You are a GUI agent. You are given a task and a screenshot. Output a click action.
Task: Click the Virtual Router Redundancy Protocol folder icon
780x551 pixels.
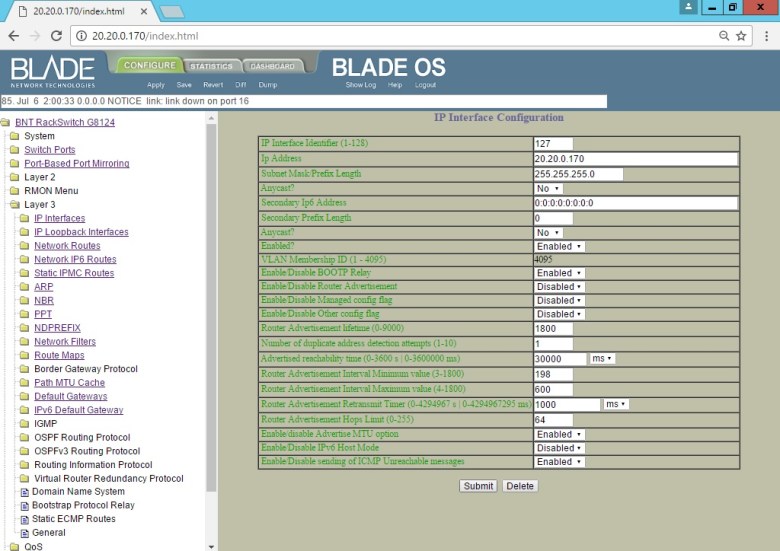point(24,478)
